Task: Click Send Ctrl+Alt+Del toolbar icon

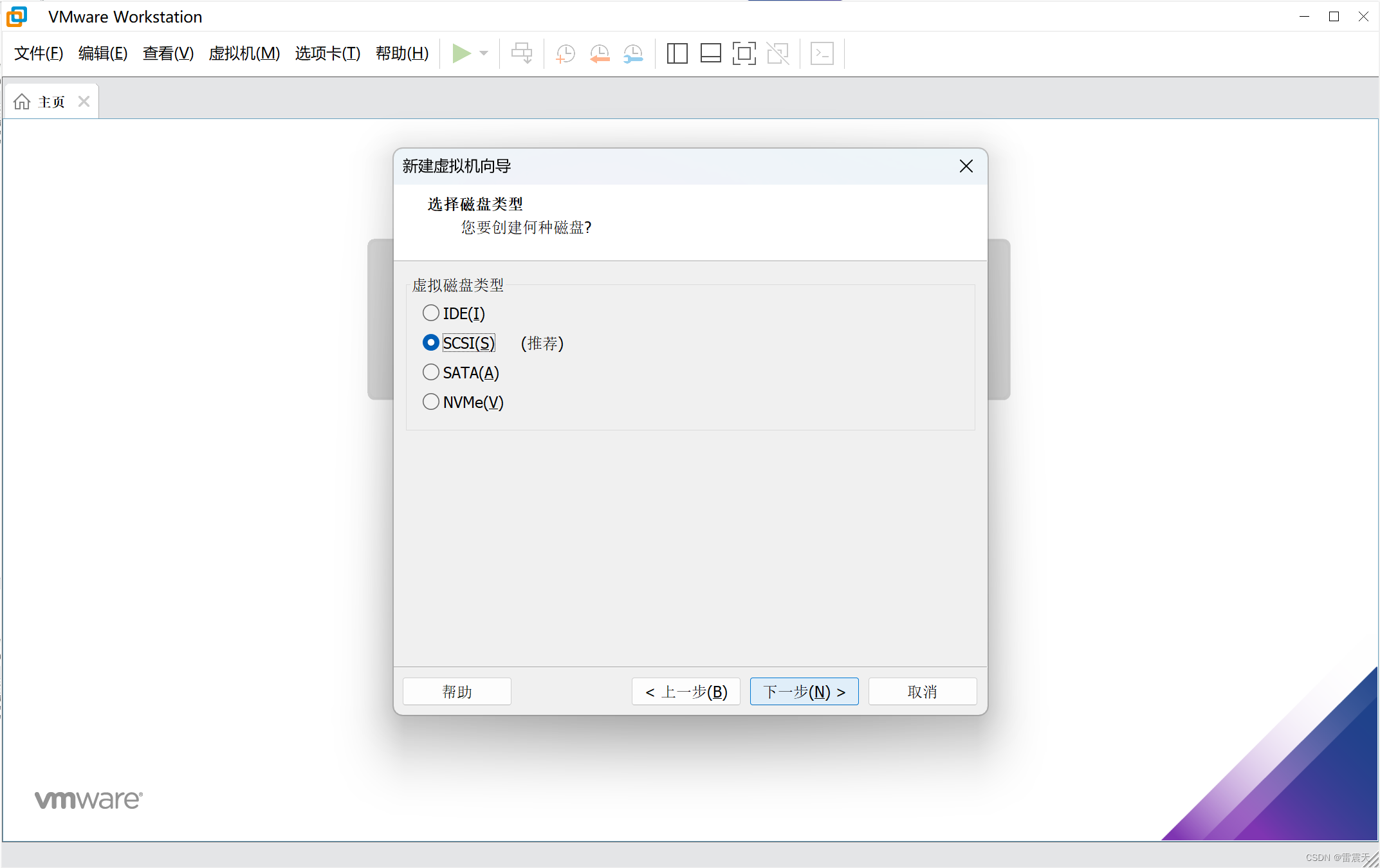Action: [x=522, y=53]
